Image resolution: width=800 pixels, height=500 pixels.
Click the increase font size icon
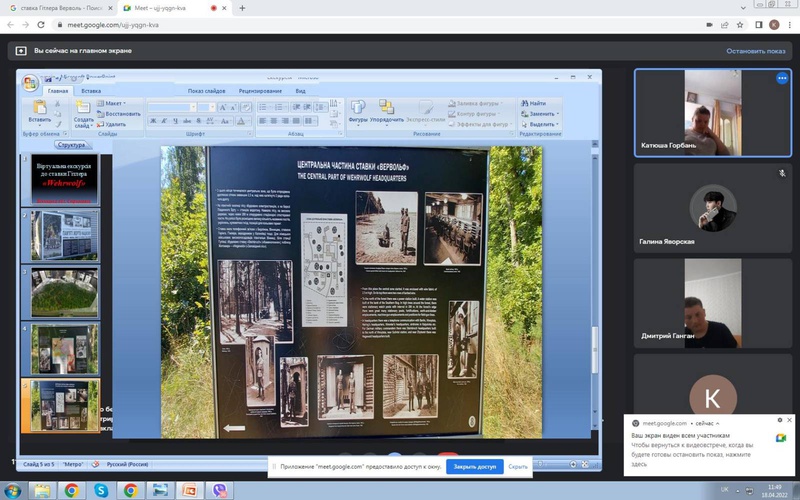223,107
